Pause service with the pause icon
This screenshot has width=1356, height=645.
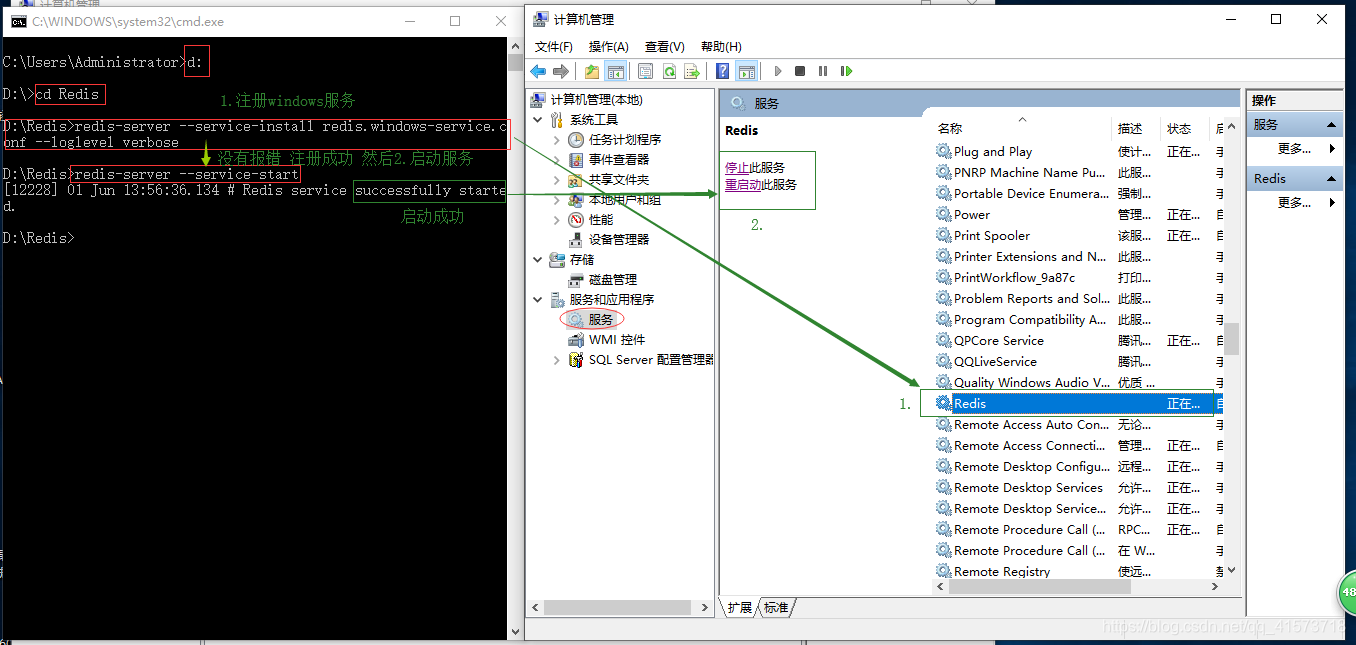[x=823, y=71]
